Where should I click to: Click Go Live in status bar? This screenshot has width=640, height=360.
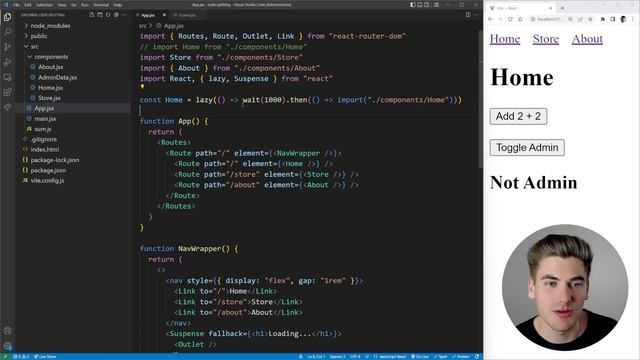tap(420, 357)
